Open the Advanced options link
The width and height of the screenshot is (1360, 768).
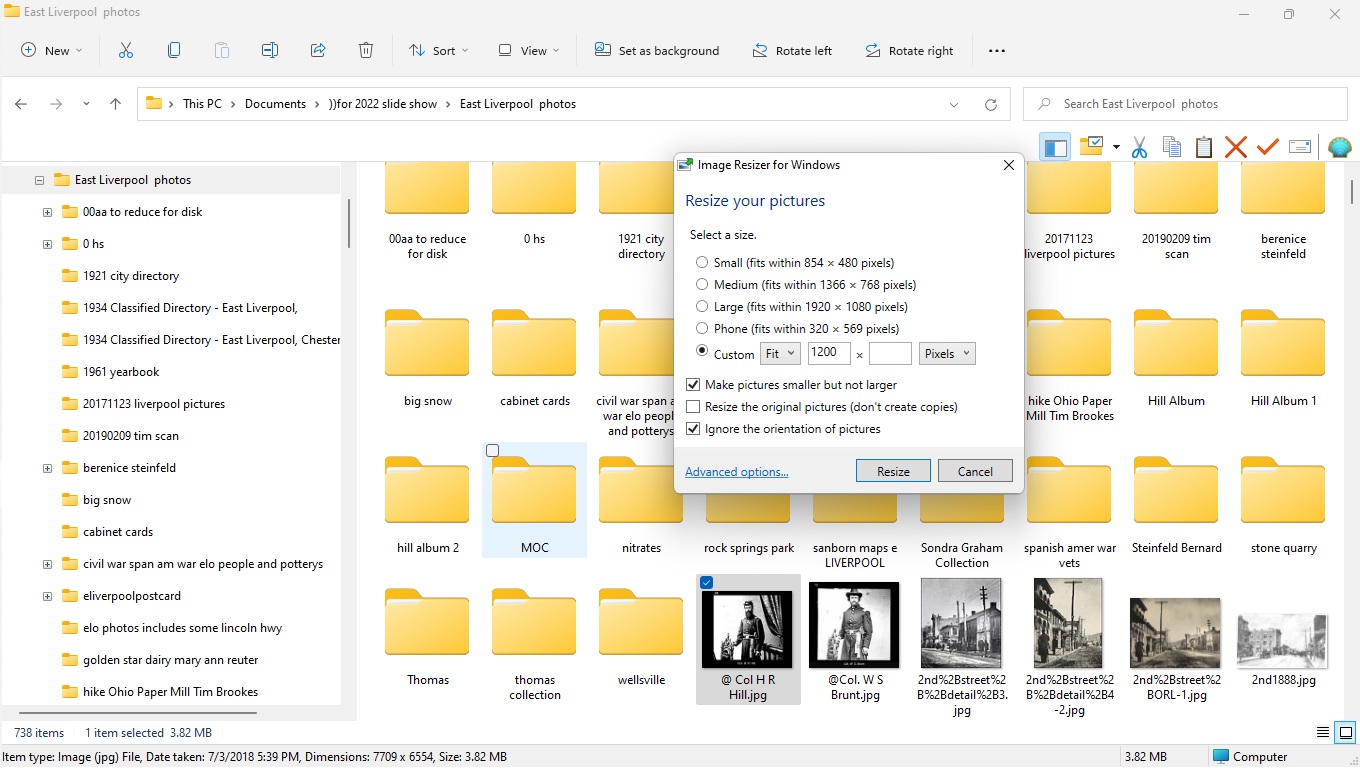736,472
